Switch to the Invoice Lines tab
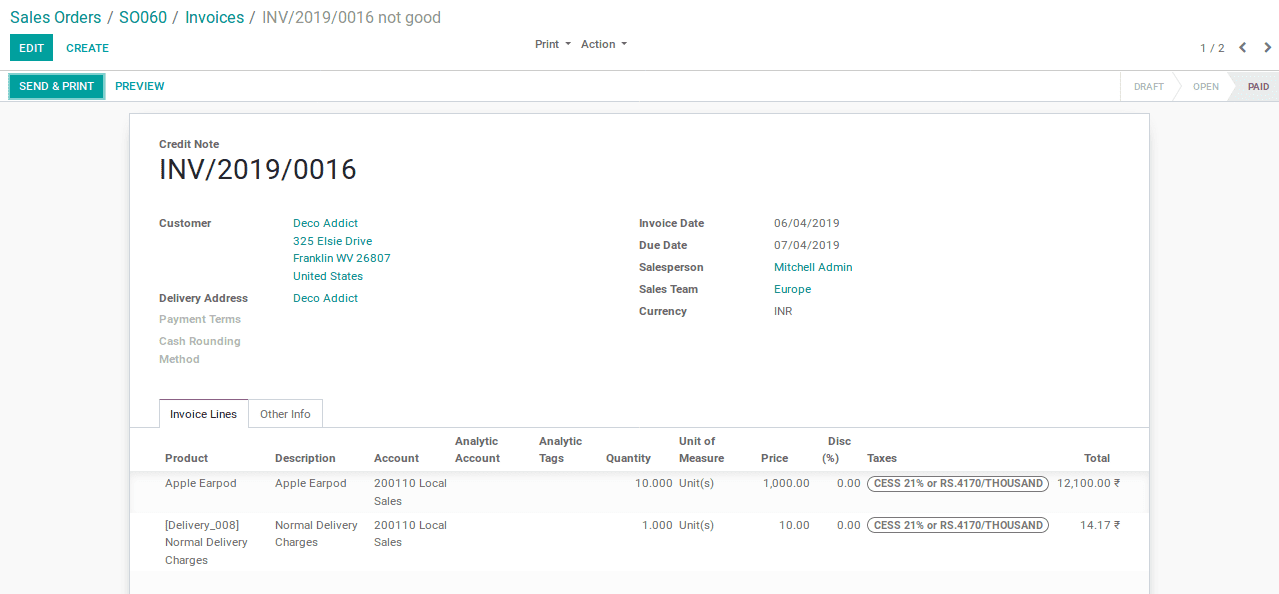Screen dimensions: 1279x594 point(204,414)
